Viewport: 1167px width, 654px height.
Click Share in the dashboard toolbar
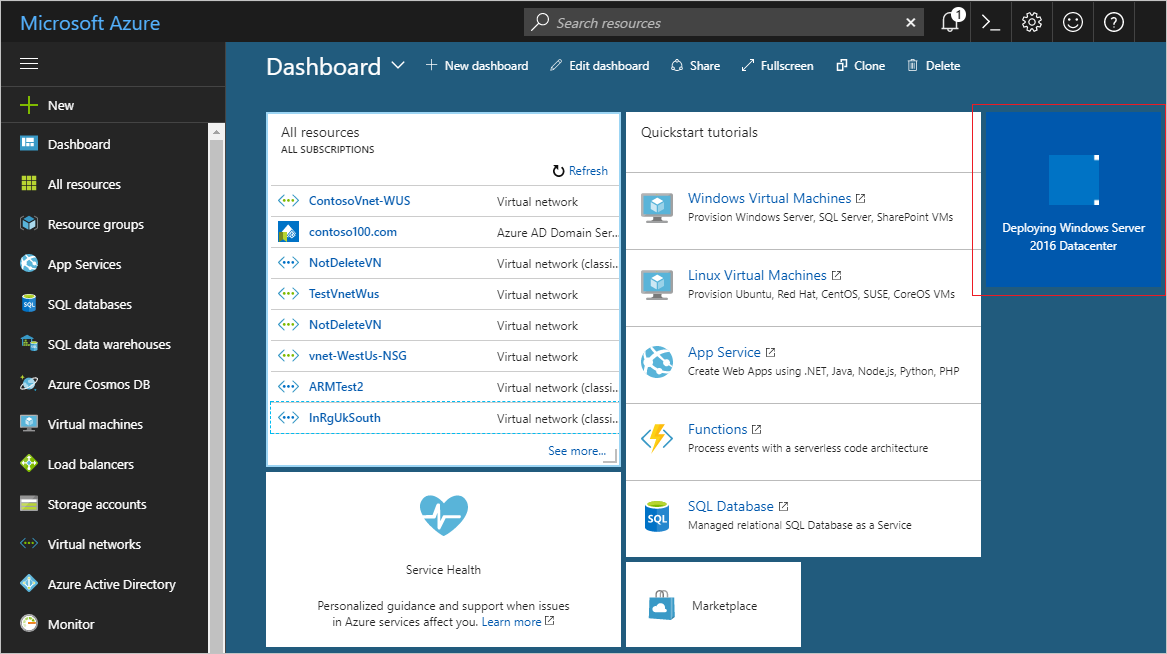(x=695, y=65)
